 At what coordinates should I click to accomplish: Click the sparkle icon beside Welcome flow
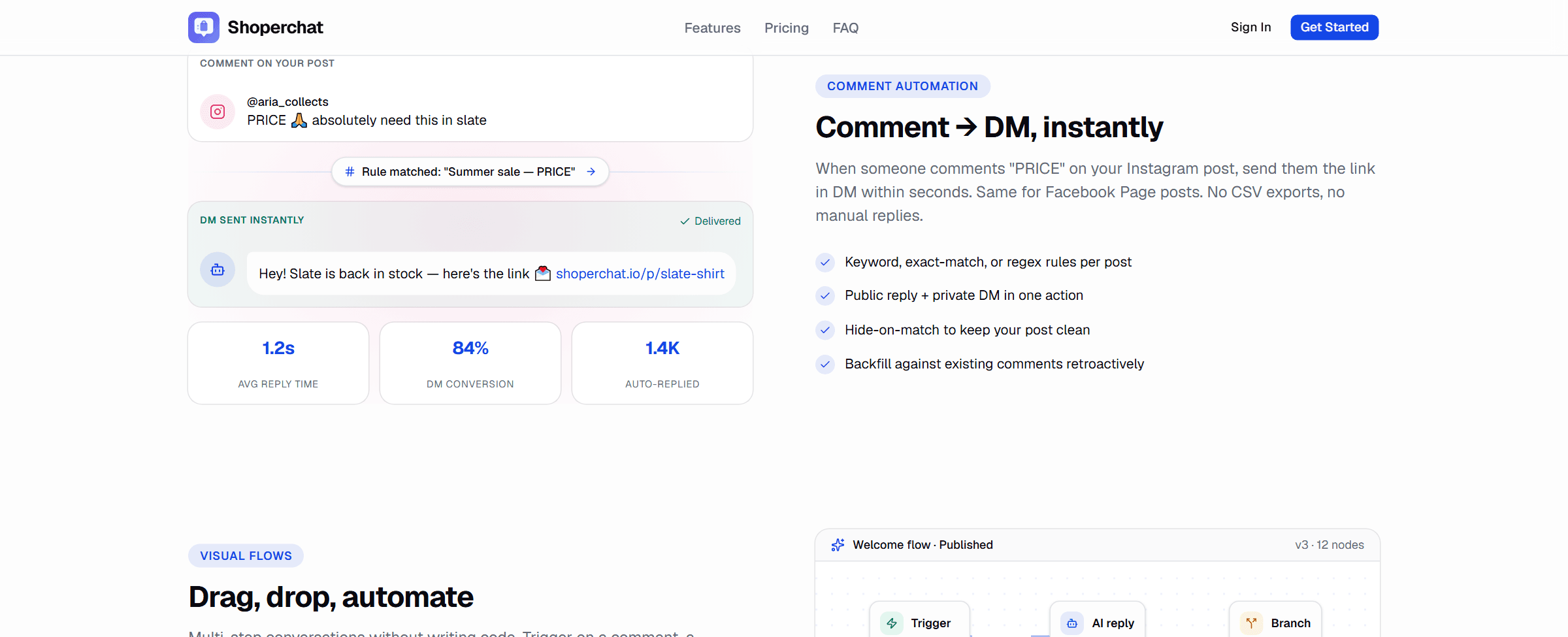coord(838,545)
